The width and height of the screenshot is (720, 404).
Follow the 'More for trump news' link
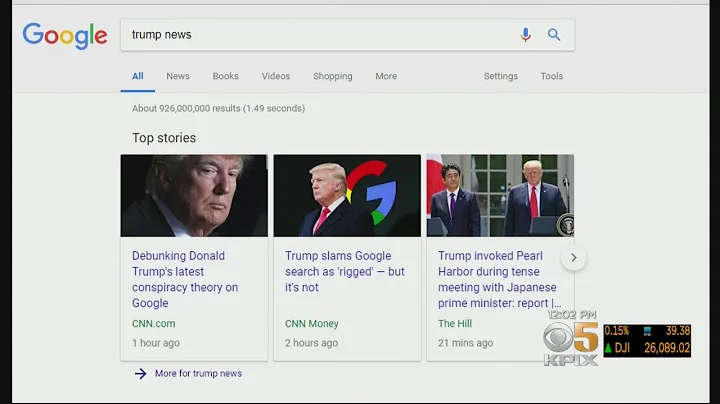coord(198,374)
